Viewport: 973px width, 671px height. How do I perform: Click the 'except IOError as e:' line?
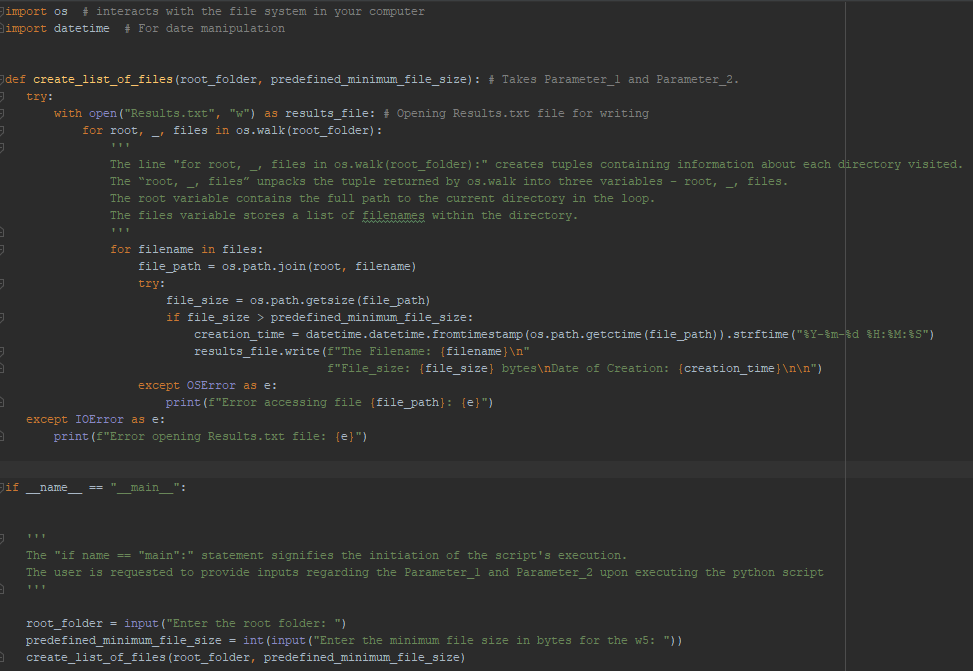pos(96,420)
